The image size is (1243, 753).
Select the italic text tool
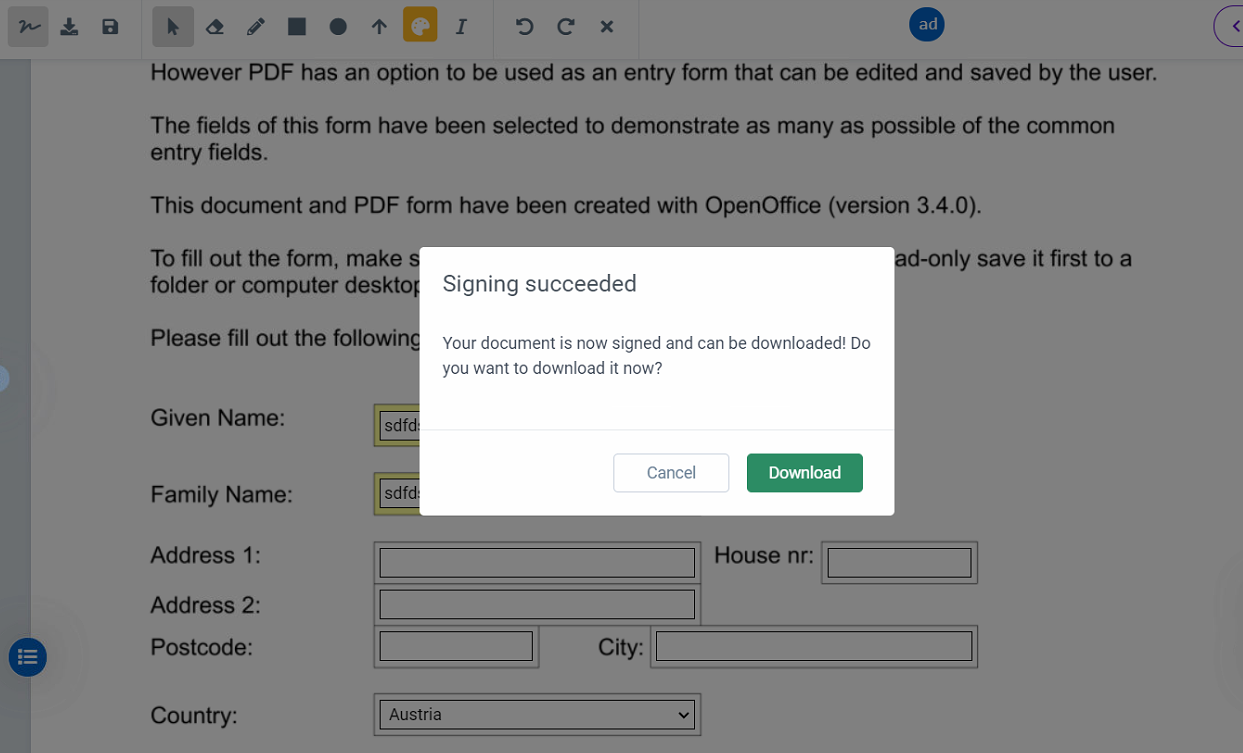pos(461,27)
